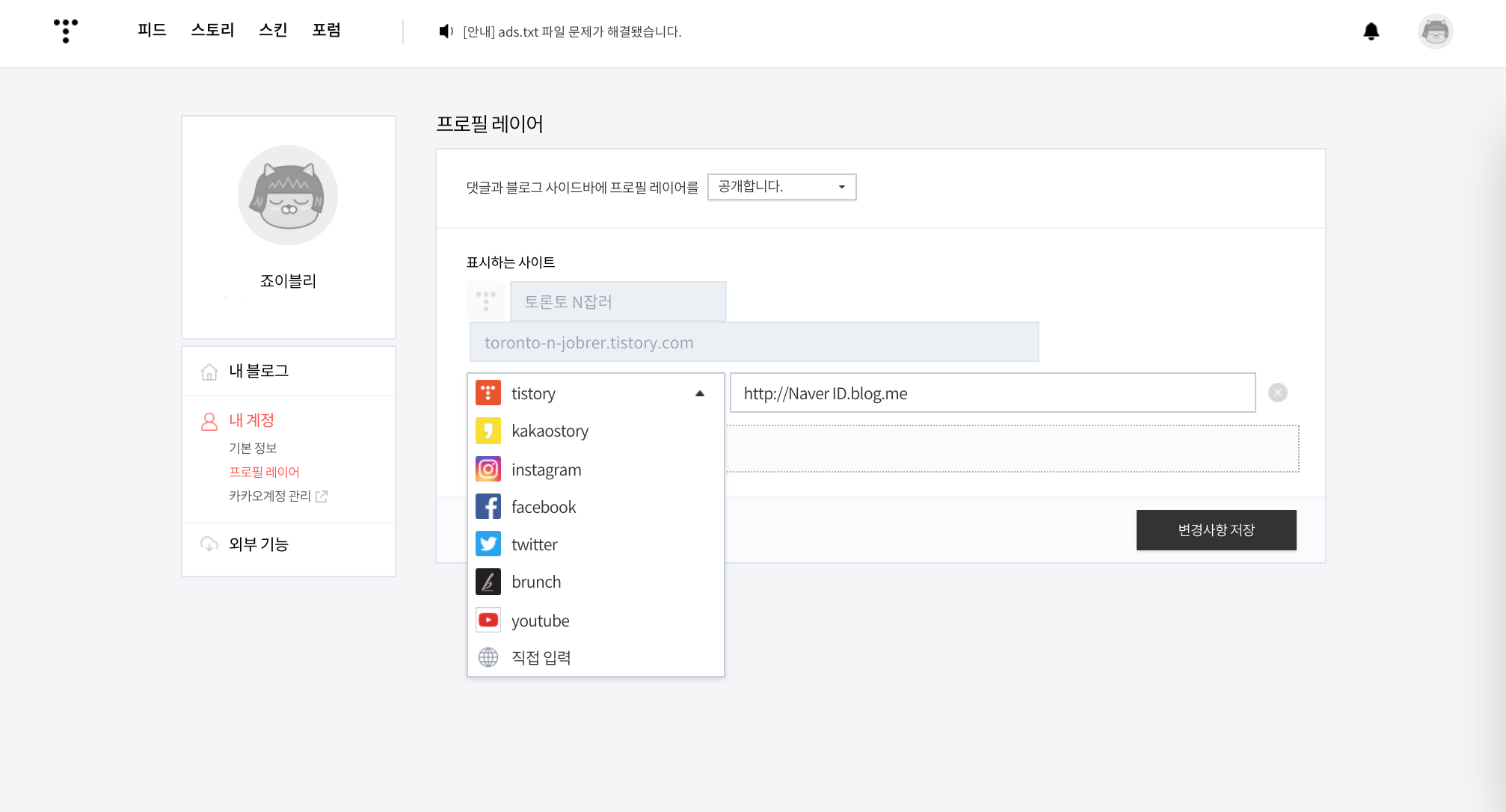This screenshot has height=812, width=1506.
Task: Open the 기본 정보 sidebar item
Action: coord(253,447)
